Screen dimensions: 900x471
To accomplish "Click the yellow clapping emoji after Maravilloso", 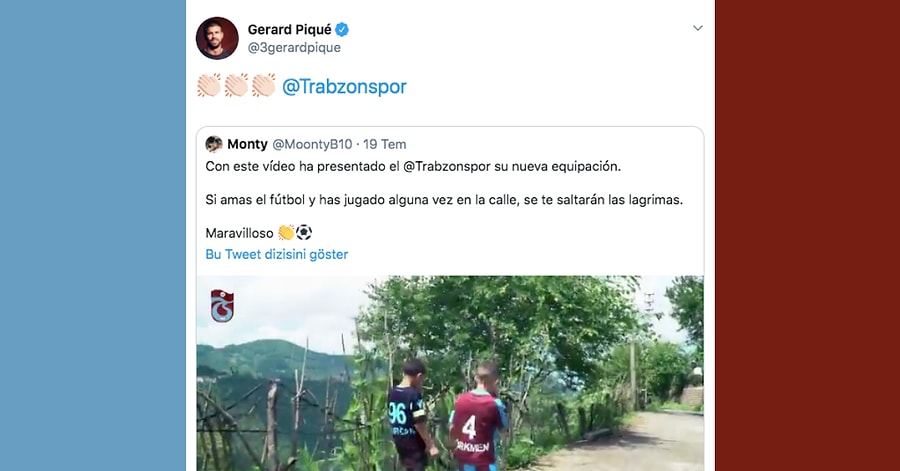I will click(x=286, y=232).
